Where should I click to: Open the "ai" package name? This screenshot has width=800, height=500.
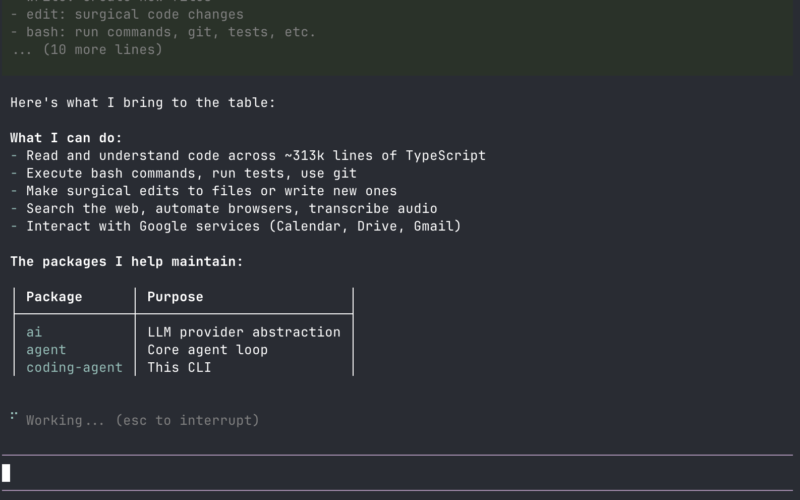(x=34, y=332)
